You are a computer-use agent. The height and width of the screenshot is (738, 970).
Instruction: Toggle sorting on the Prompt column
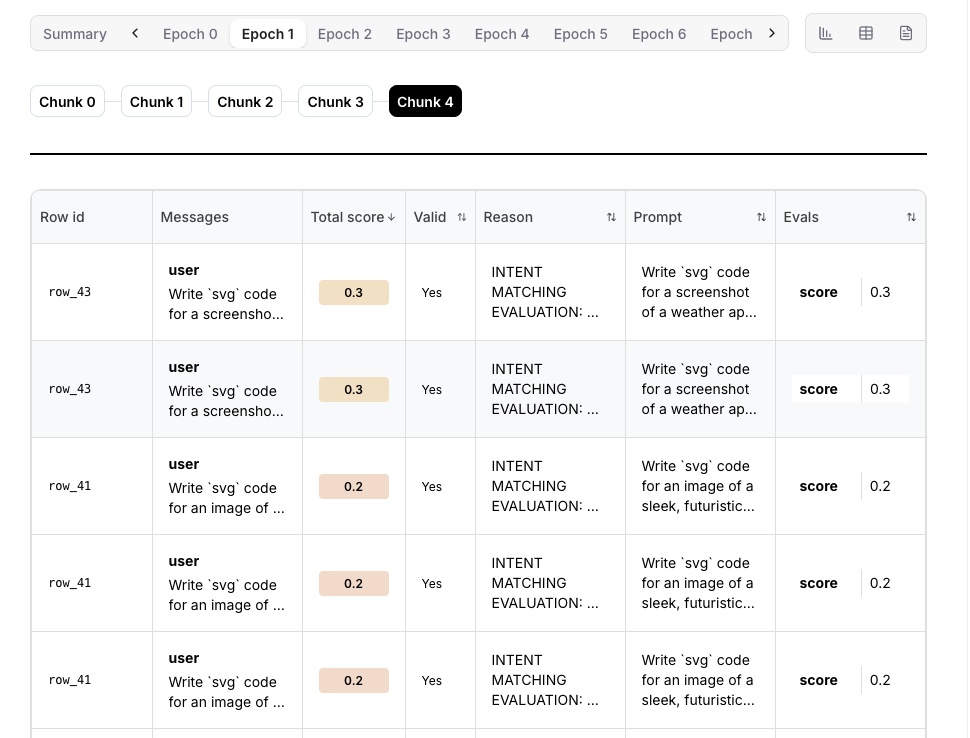click(761, 216)
